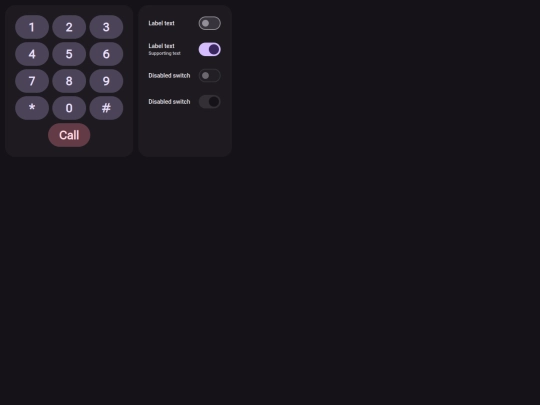Tap the 3 key on the dial pad
Viewport: 540px width, 405px height.
[106, 27]
